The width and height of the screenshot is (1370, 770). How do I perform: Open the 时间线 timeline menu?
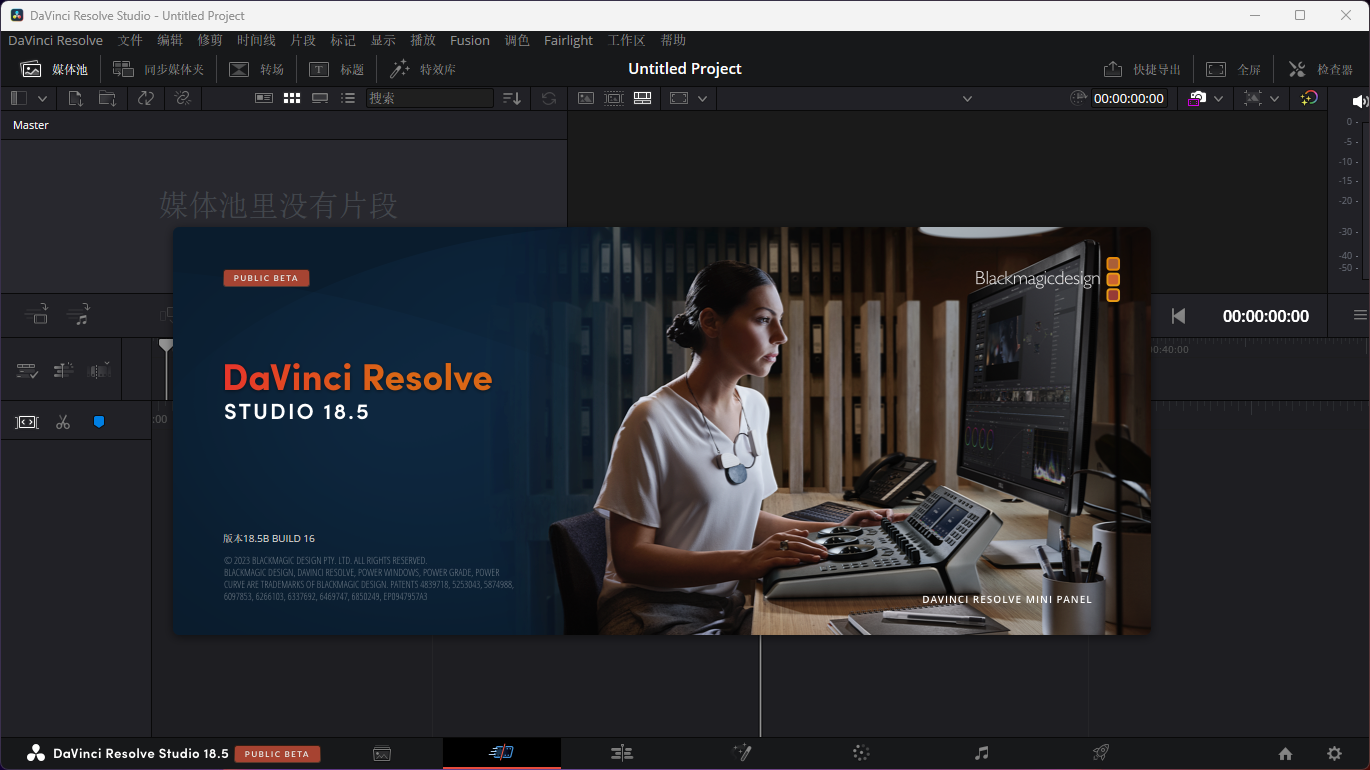tap(256, 40)
